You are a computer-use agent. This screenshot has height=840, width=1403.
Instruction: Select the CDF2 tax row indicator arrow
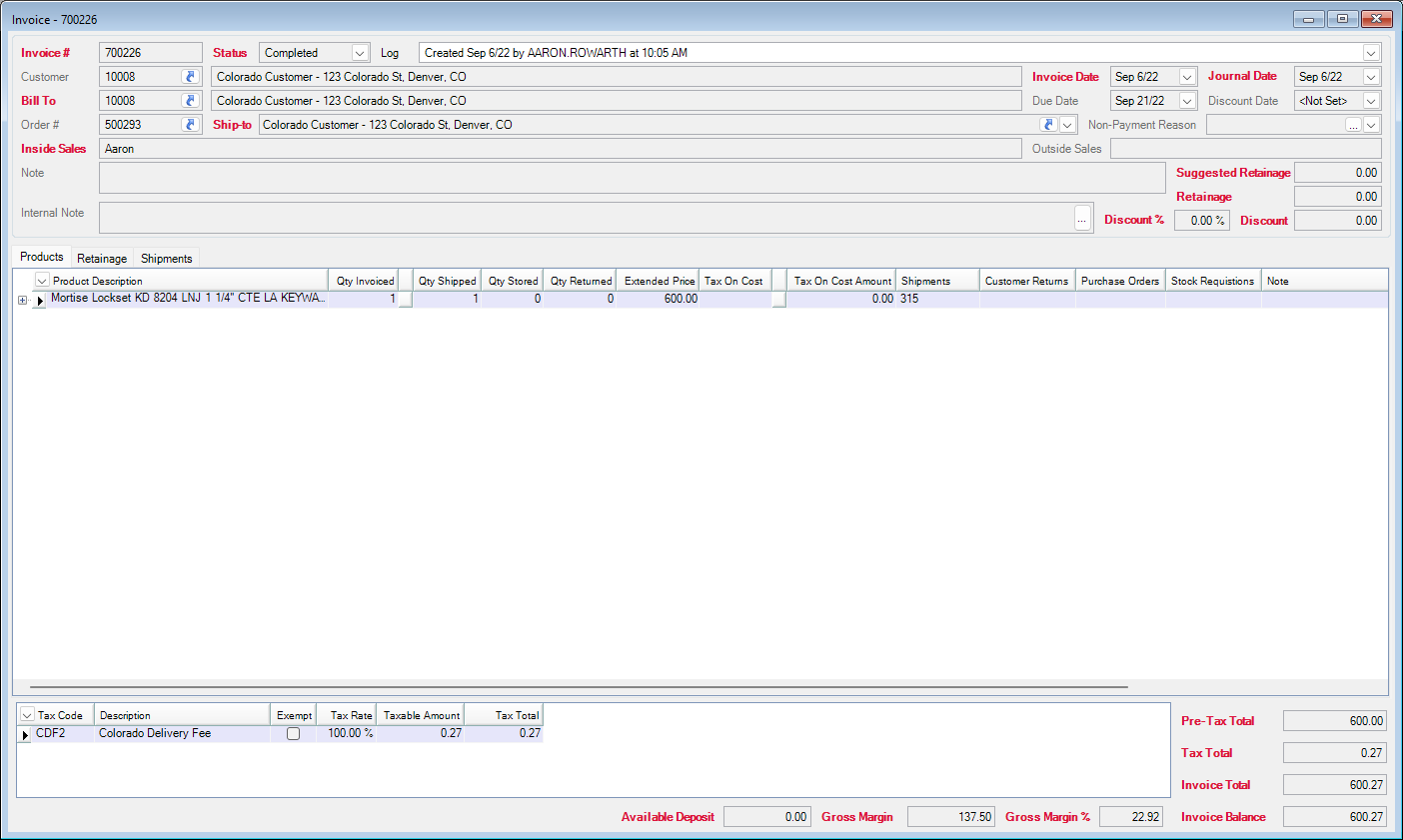[x=25, y=734]
